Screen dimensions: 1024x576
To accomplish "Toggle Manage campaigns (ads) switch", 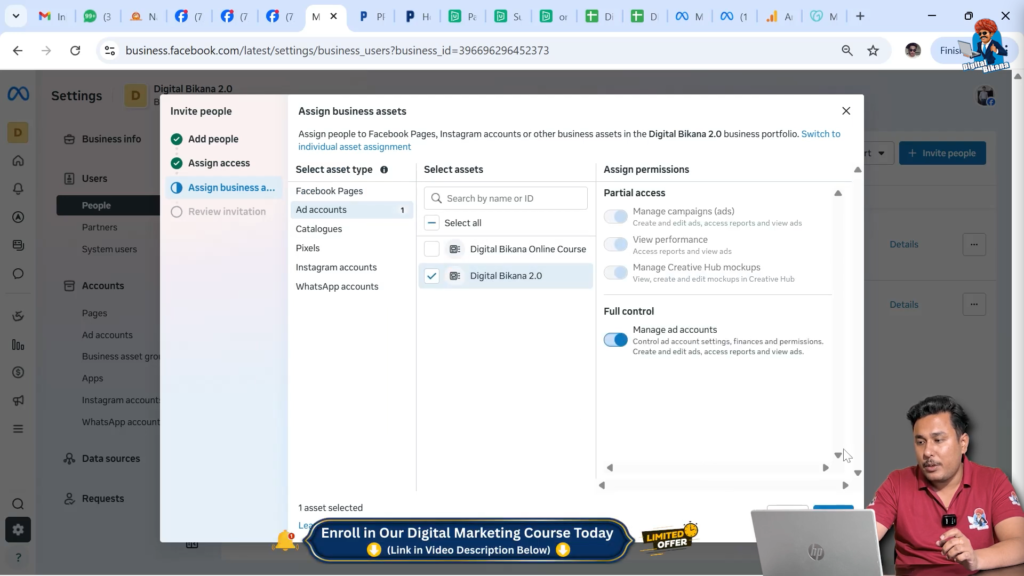I will 615,216.
